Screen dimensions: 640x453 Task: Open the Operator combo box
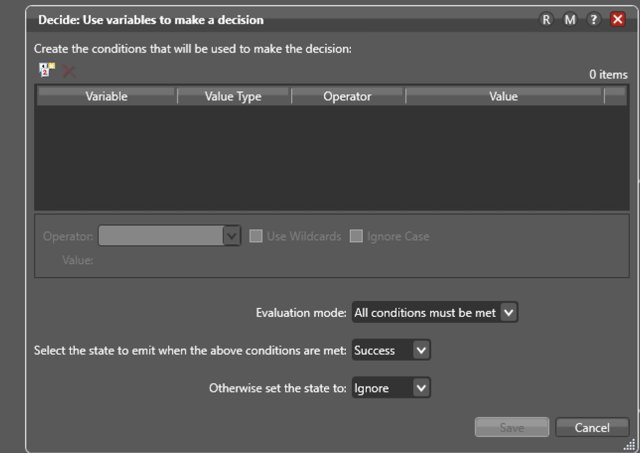click(169, 236)
